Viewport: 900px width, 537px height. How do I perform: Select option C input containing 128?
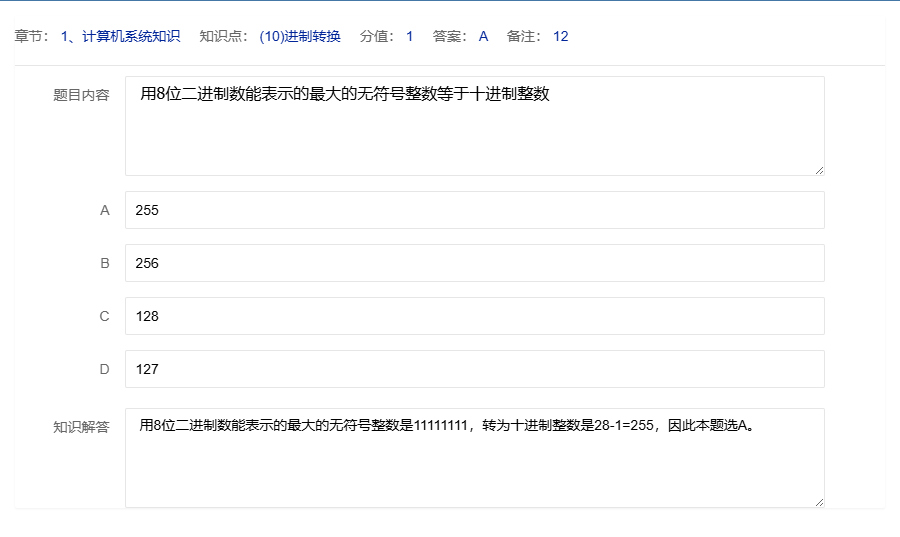(x=474, y=316)
